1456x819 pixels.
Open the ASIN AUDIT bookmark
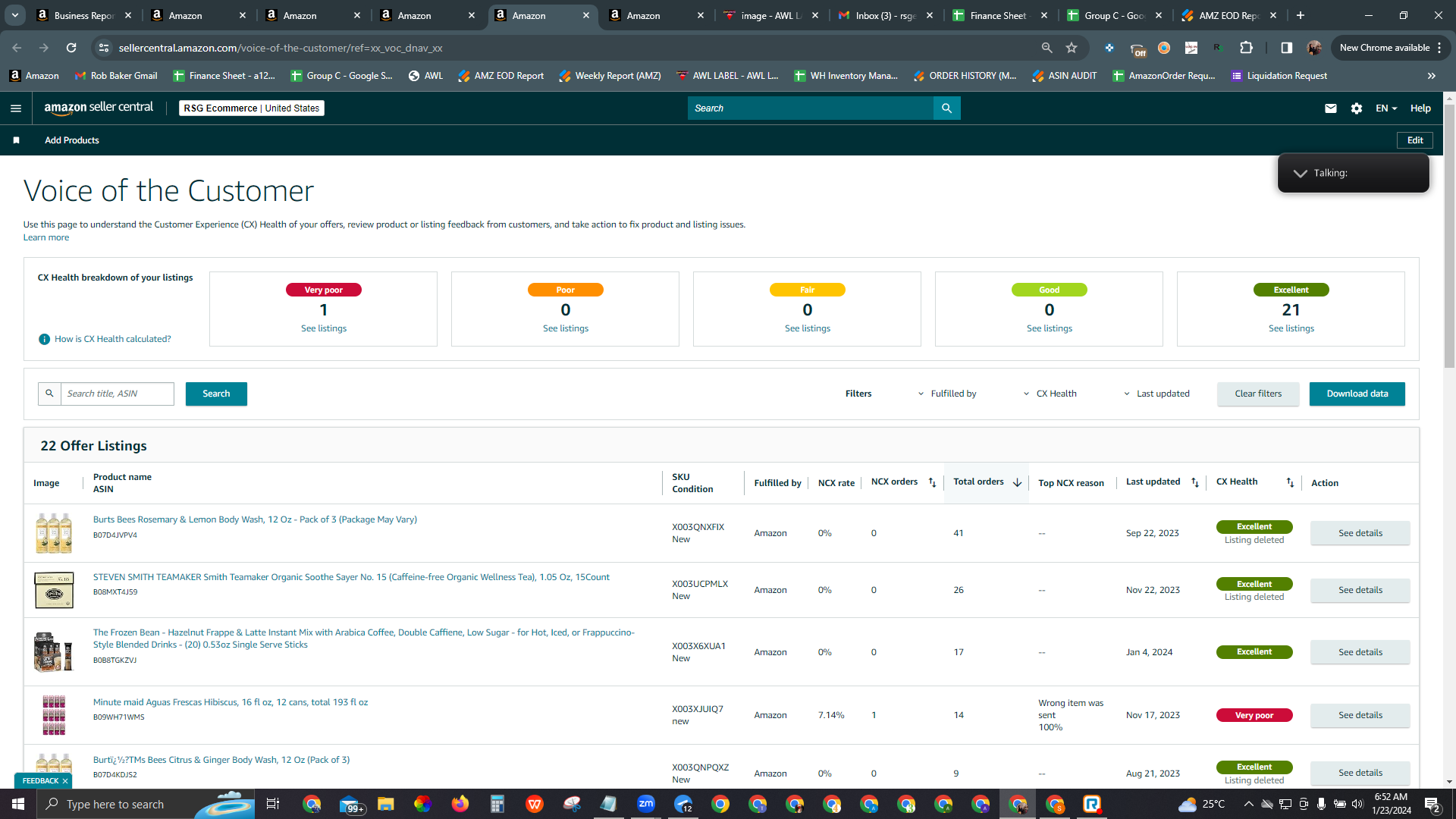1064,76
